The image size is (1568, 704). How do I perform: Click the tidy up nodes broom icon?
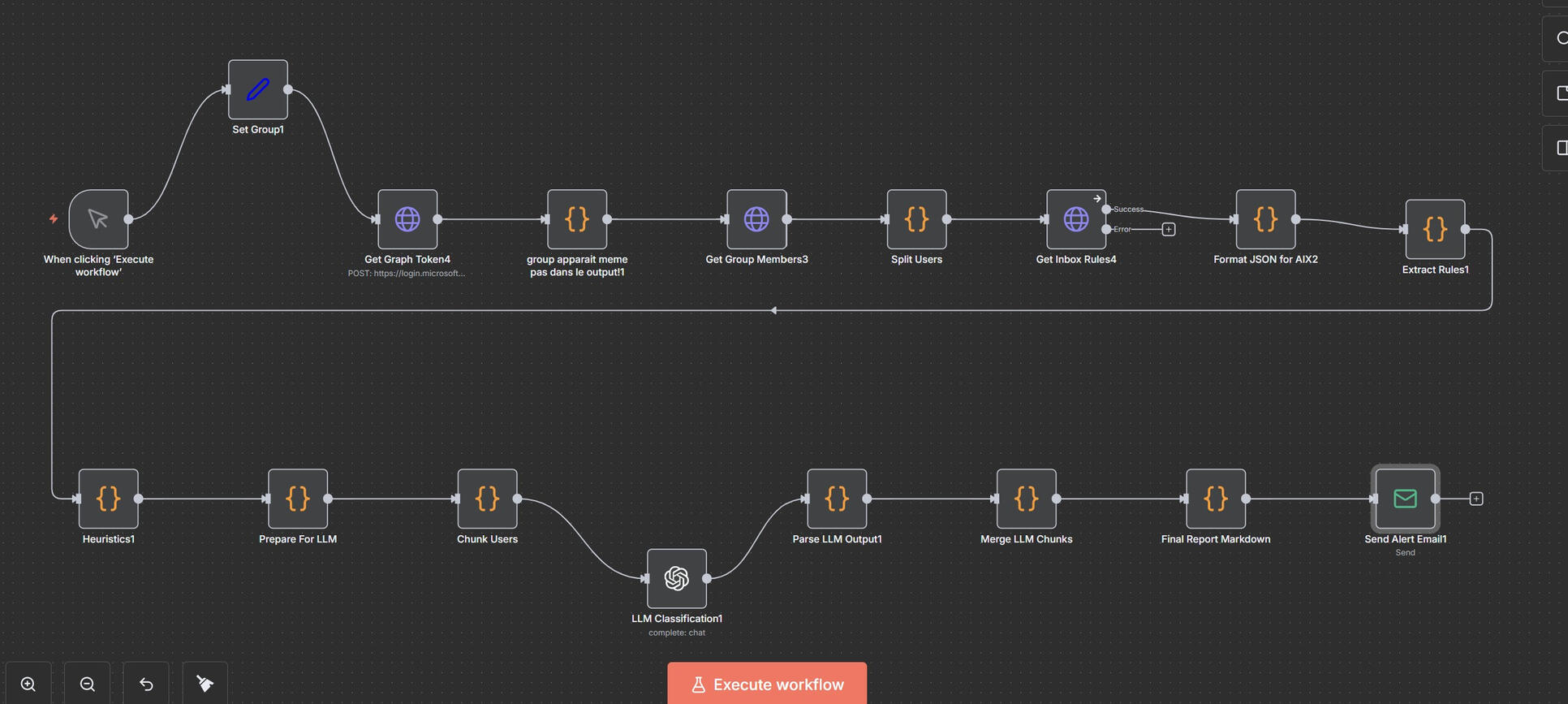(x=205, y=684)
